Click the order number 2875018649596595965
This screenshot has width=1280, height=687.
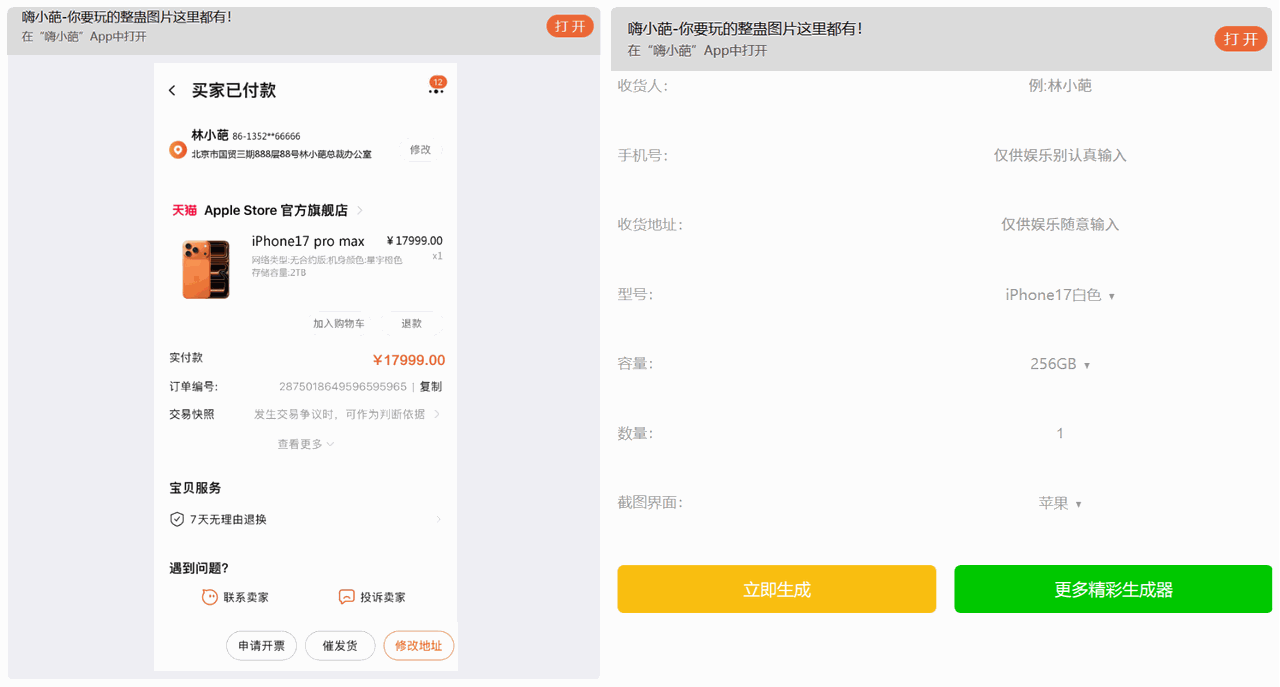coord(343,387)
